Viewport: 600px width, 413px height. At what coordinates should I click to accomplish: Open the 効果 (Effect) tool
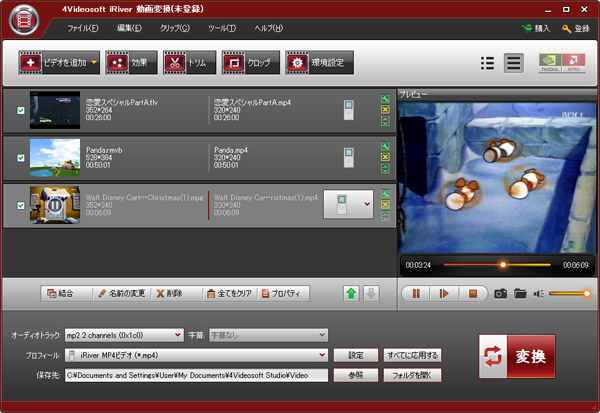[131, 62]
